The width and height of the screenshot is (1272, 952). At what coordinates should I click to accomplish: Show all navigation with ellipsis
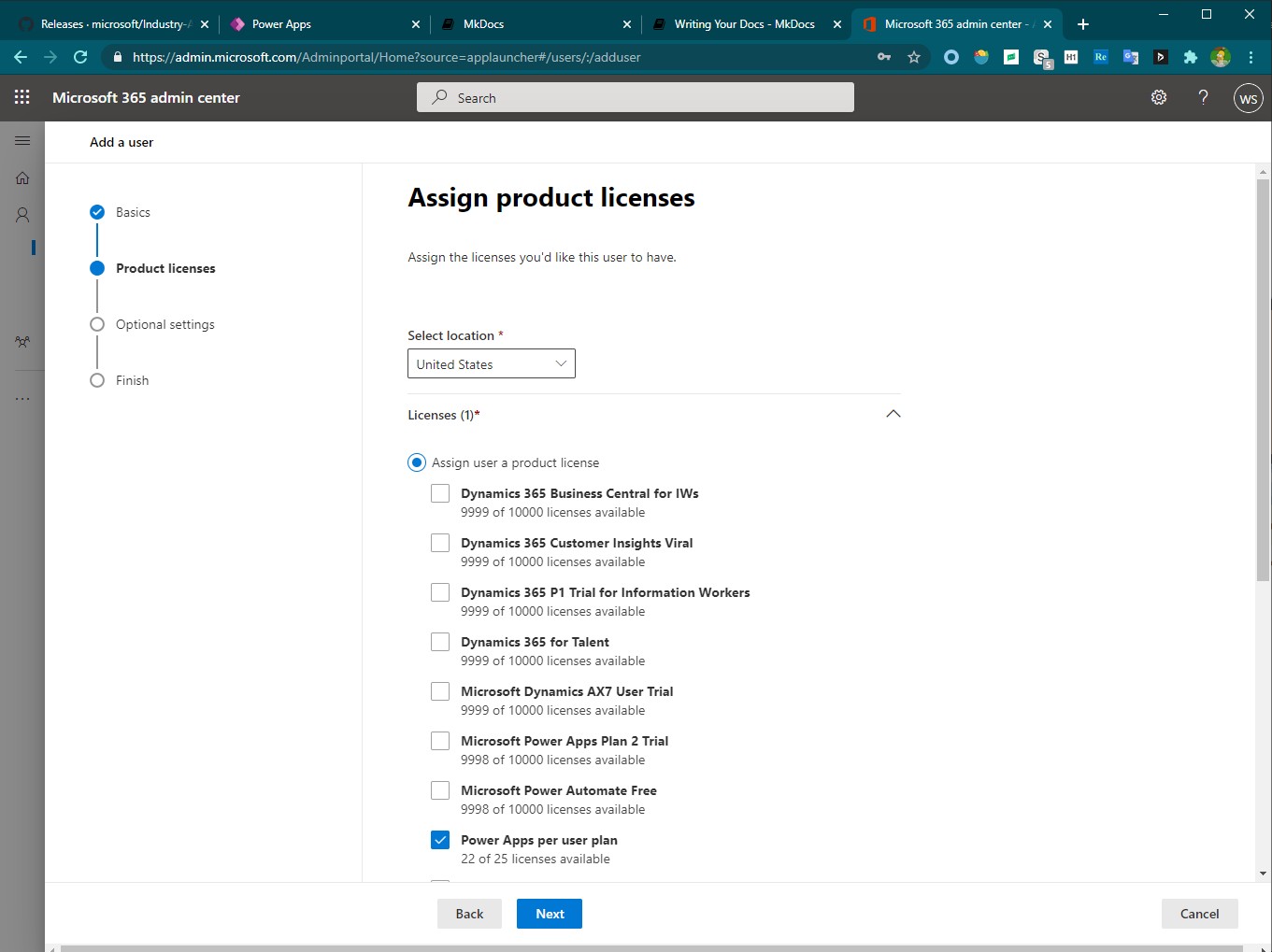[22, 399]
